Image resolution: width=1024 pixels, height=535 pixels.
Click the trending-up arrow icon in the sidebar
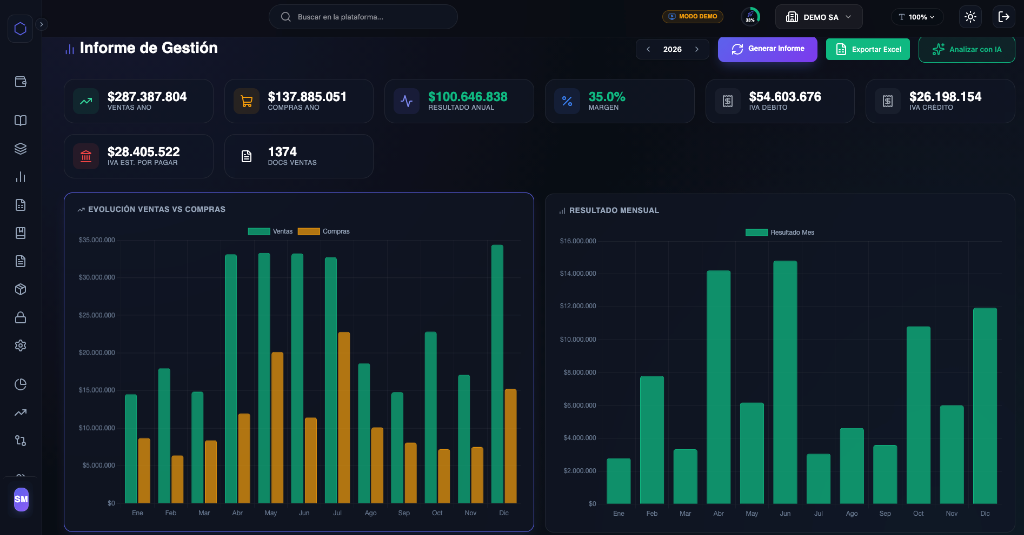pos(20,412)
